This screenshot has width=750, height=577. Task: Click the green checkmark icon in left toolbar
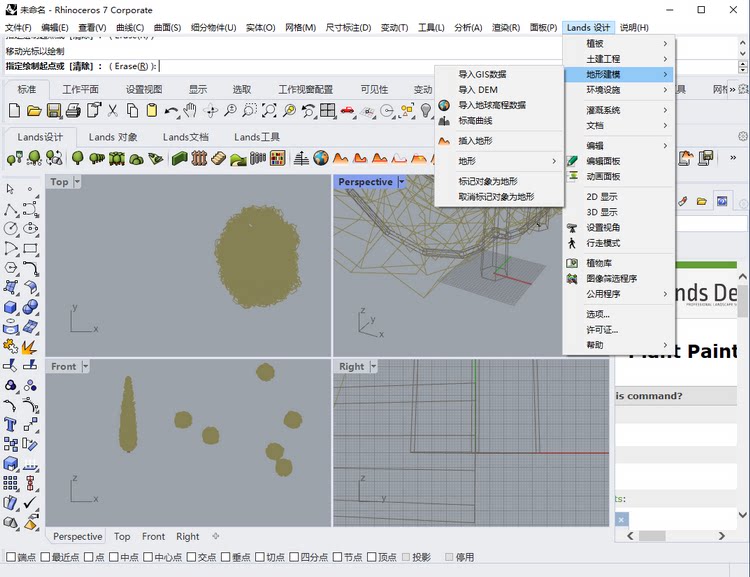(x=30, y=502)
